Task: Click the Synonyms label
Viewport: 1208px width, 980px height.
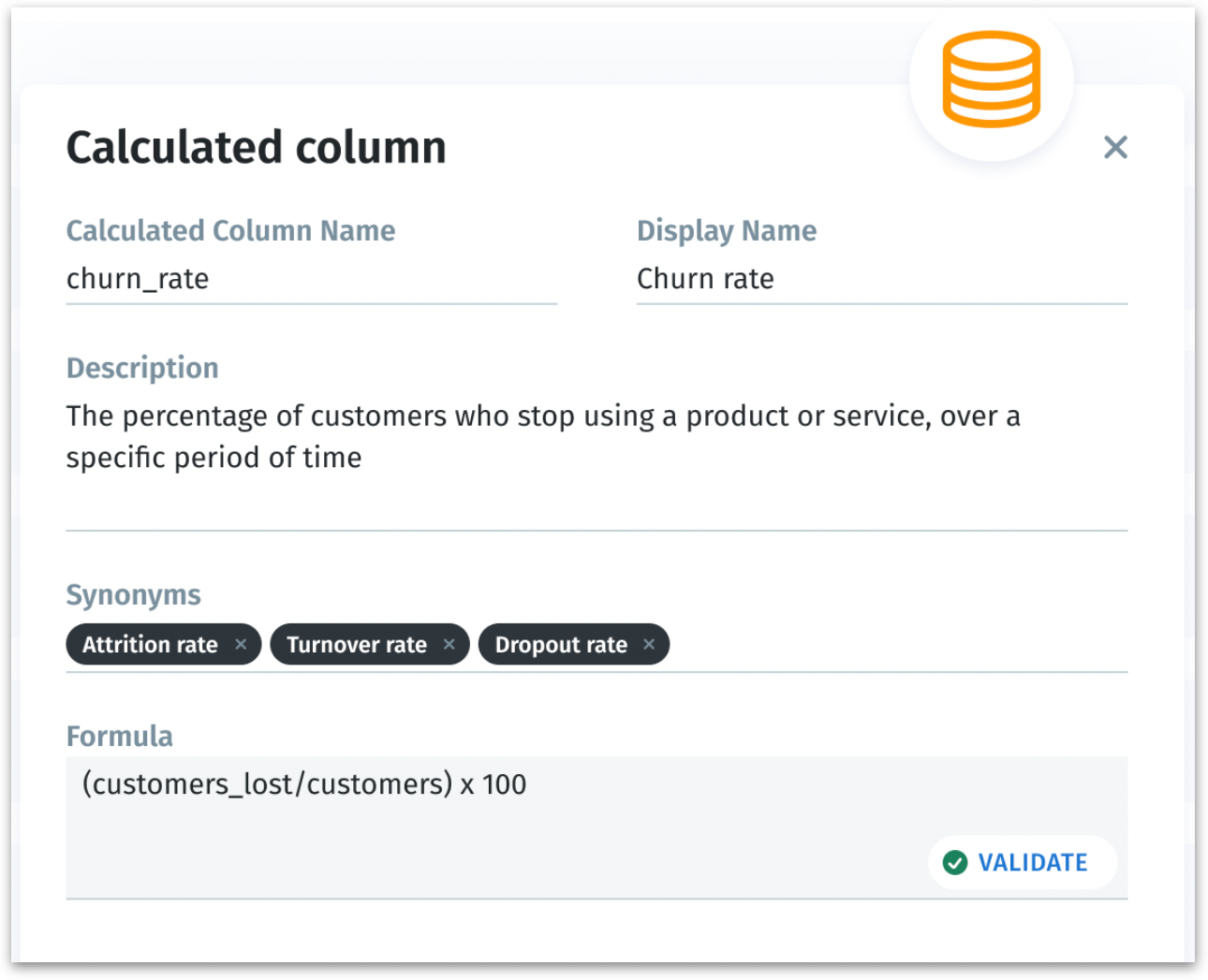Action: [x=133, y=595]
